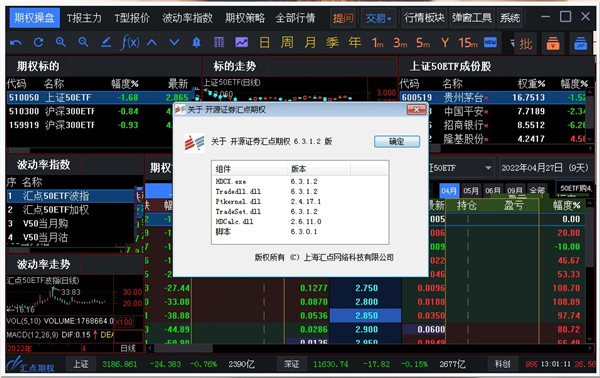This screenshot has height=378, width=600.
Task: Click the 批 batch order icon
Action: (526, 44)
